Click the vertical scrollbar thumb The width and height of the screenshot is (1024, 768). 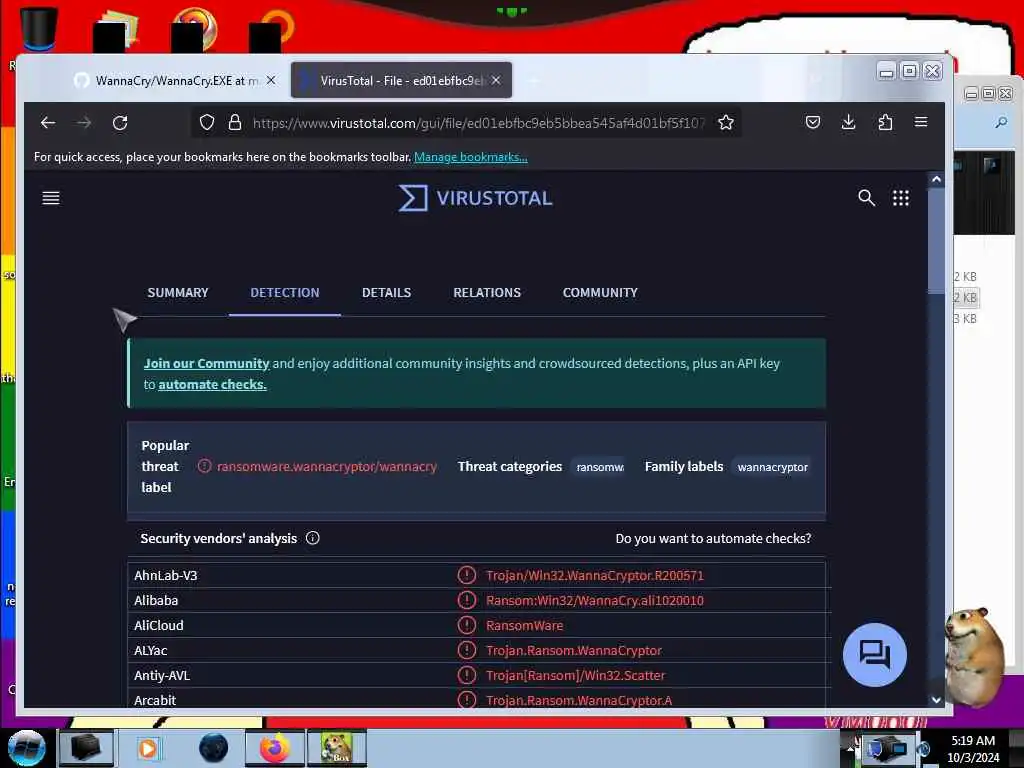pos(936,240)
